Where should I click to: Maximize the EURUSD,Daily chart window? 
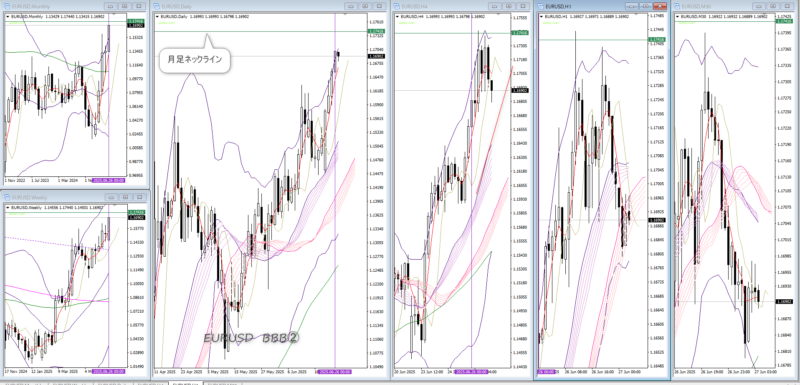click(365, 7)
